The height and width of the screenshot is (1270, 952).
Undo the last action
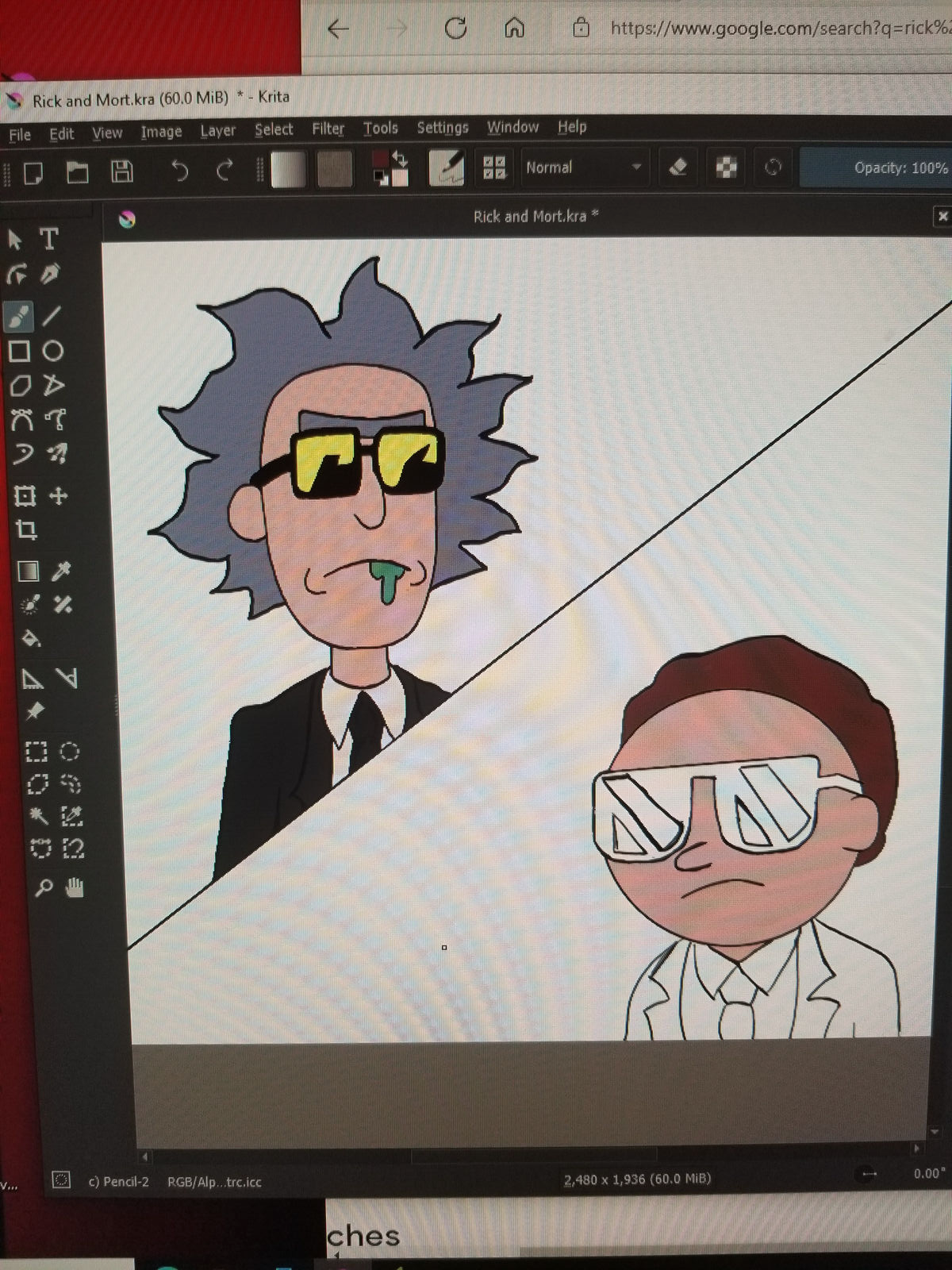coord(180,171)
